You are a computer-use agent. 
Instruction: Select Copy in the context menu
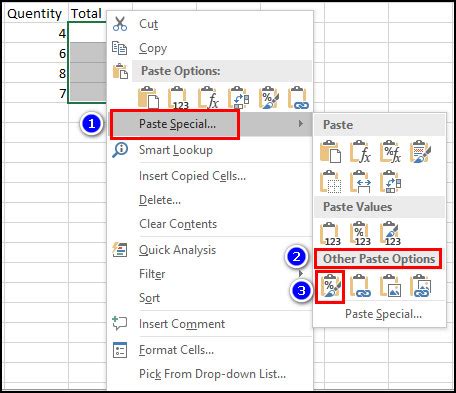[210, 48]
